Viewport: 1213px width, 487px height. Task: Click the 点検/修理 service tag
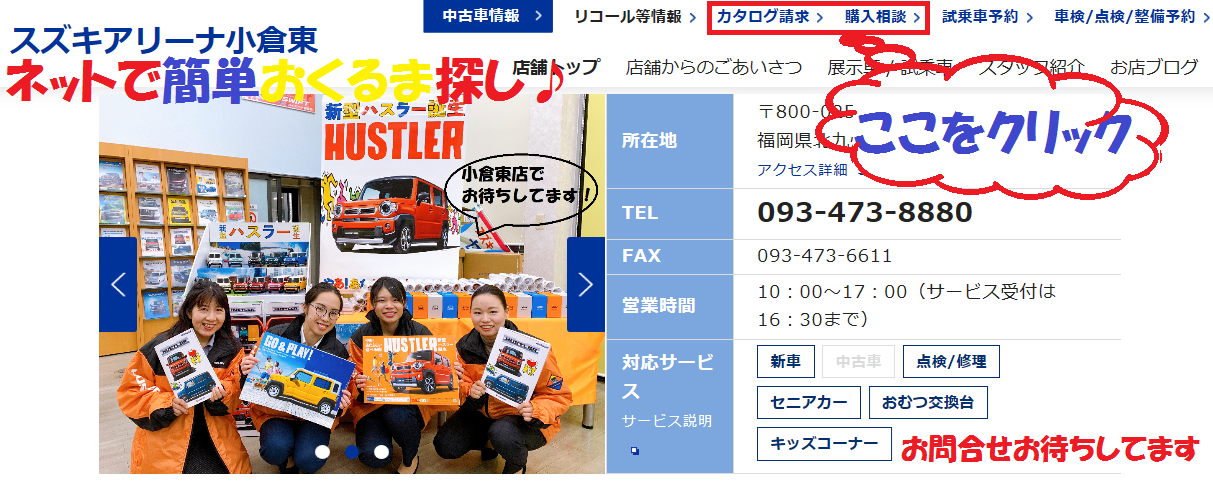coord(951,362)
